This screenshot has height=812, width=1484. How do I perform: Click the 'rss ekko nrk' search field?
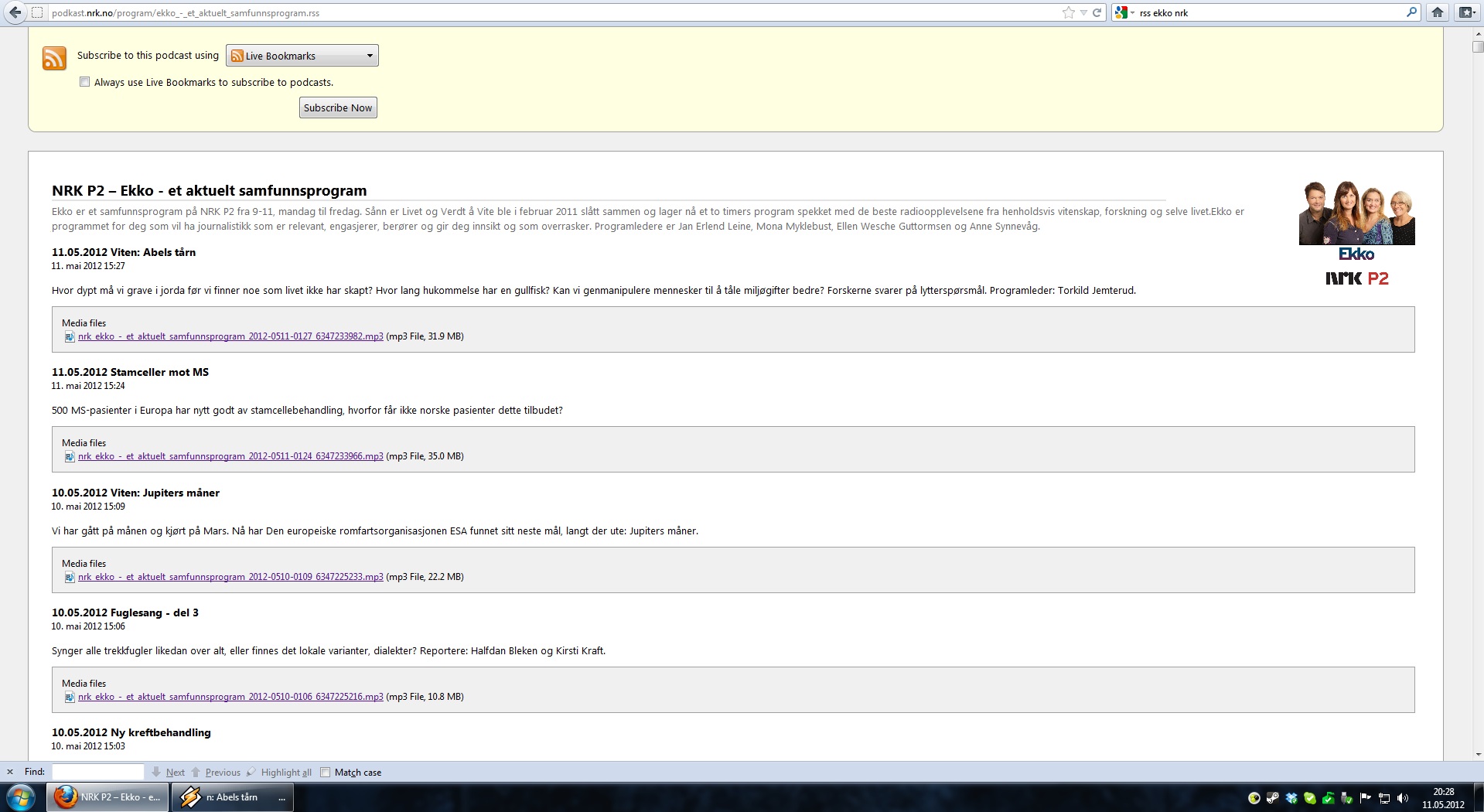click(1268, 12)
